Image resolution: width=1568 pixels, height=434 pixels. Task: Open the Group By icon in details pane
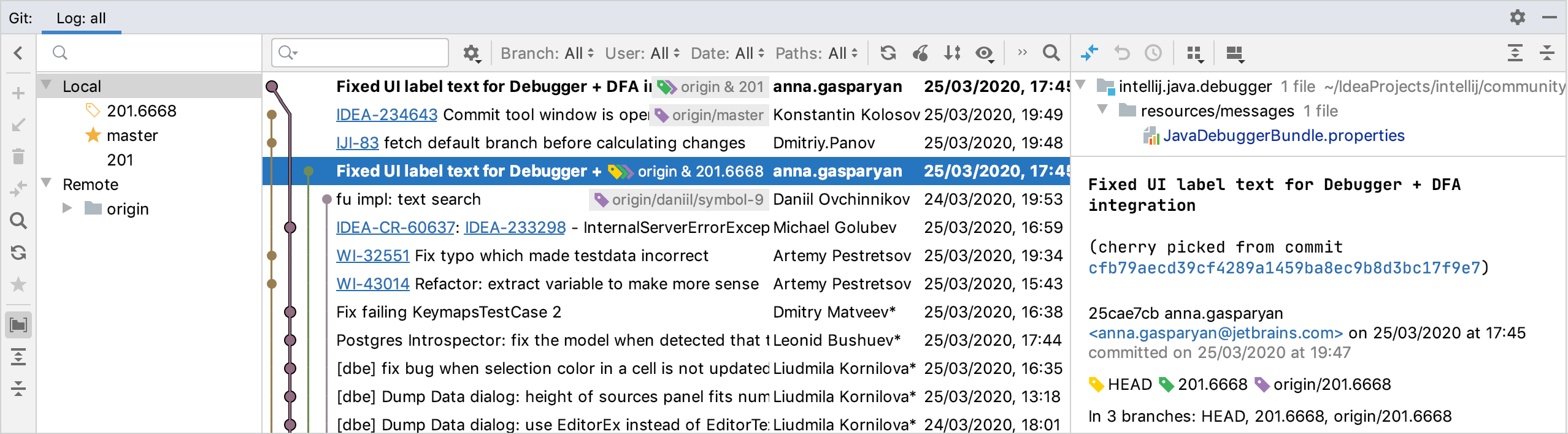(x=1194, y=54)
